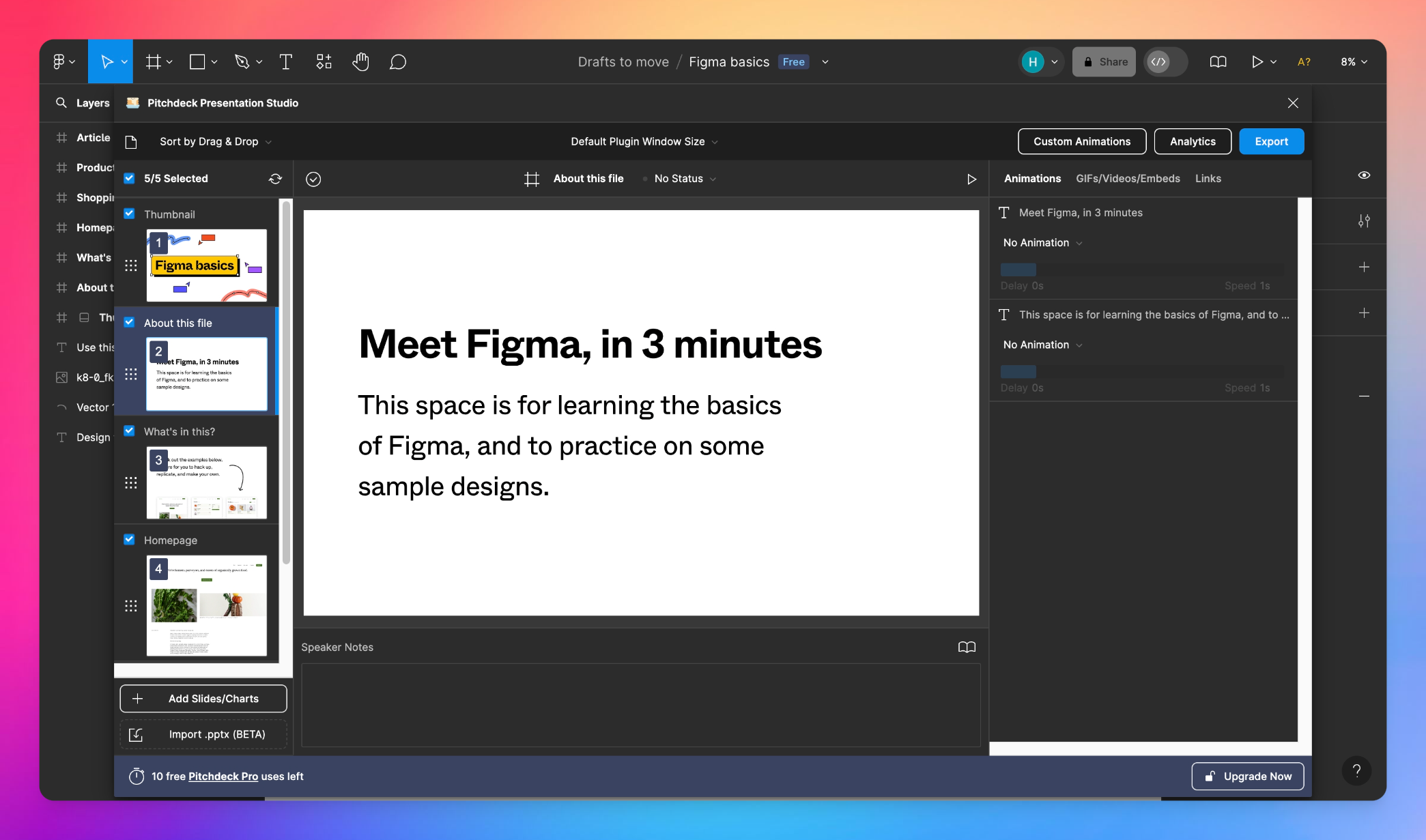This screenshot has height=840, width=1426.
Task: Select the Comment tool
Action: click(398, 62)
